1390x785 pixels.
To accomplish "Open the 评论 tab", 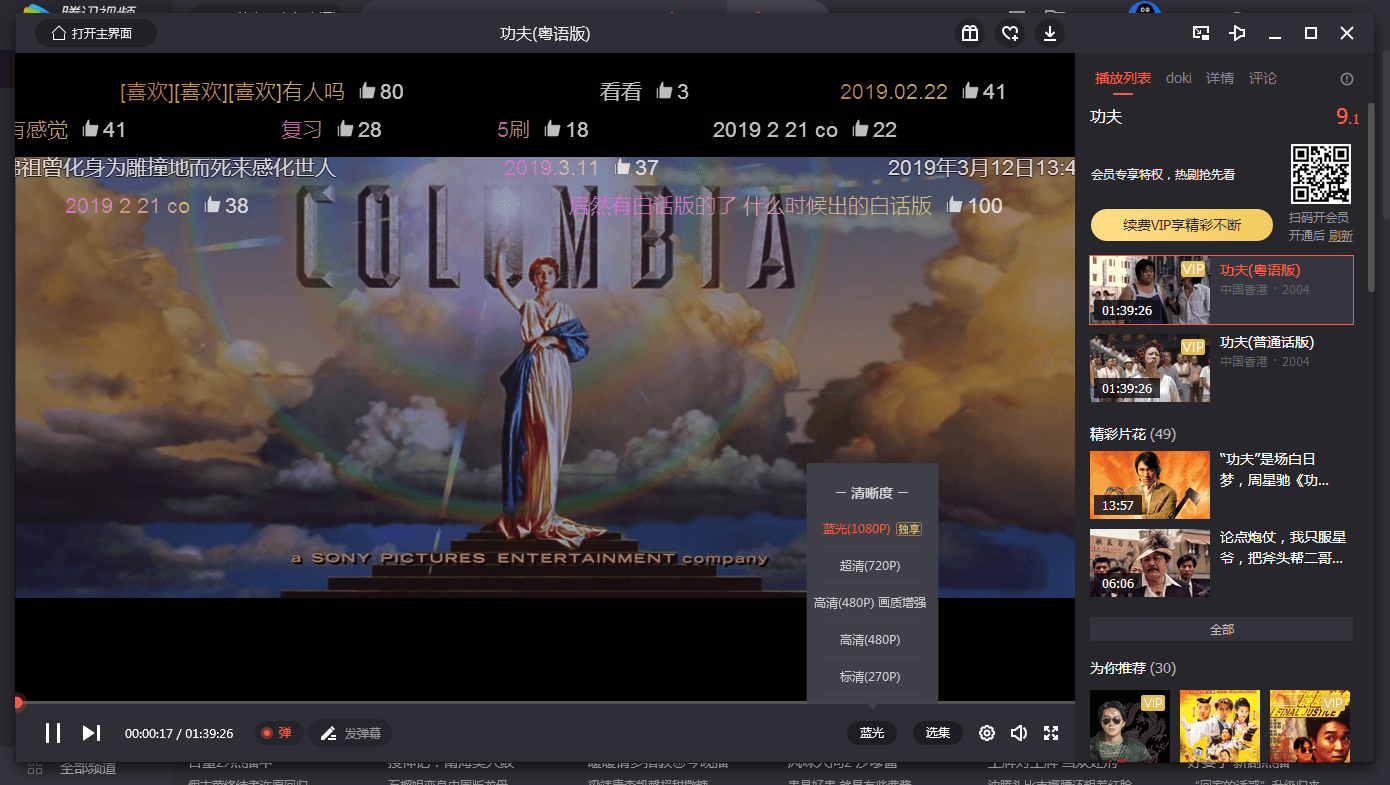I will tap(1263, 78).
